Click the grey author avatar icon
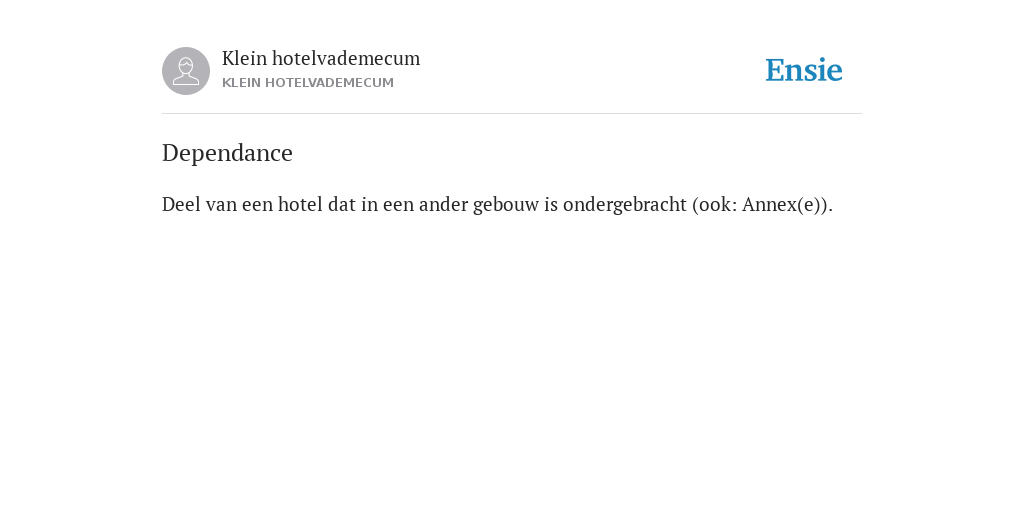Screen dimensions: 1024x512 tap(186, 71)
